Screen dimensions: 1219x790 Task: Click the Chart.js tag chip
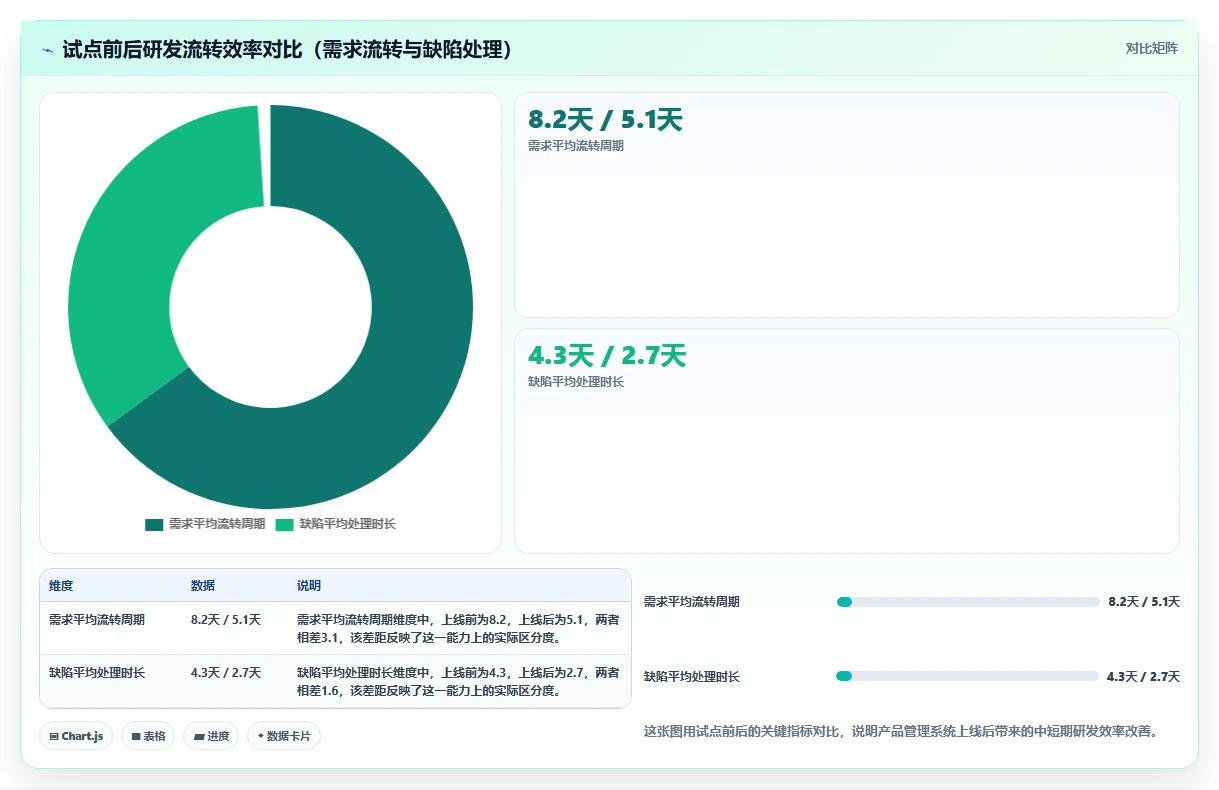[x=77, y=736]
